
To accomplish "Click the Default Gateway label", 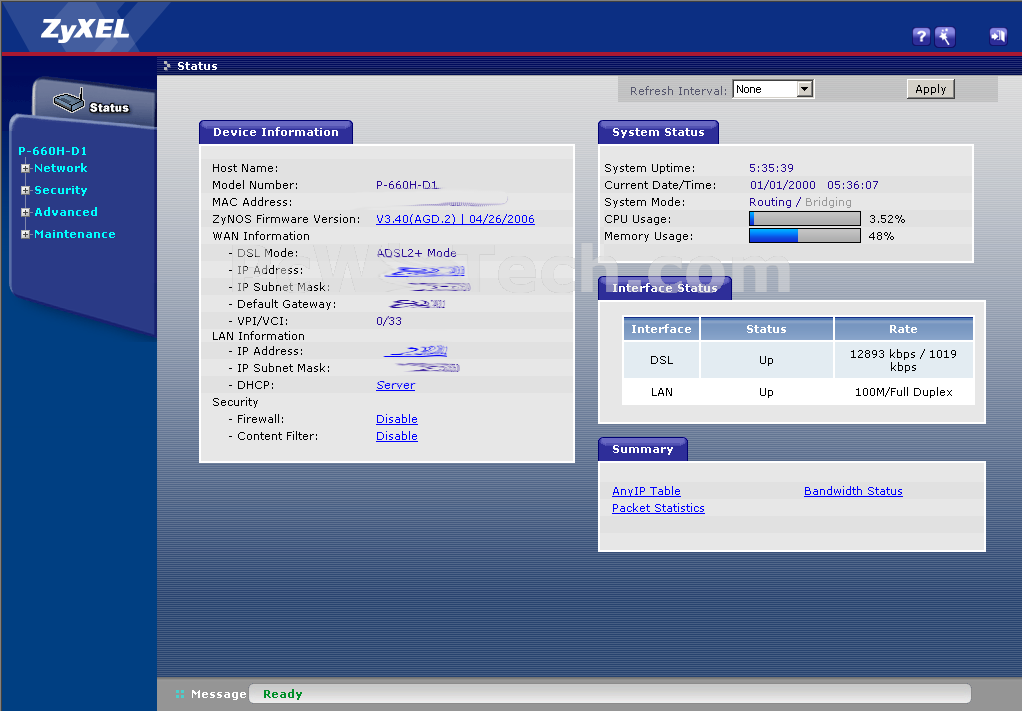I will tap(286, 304).
